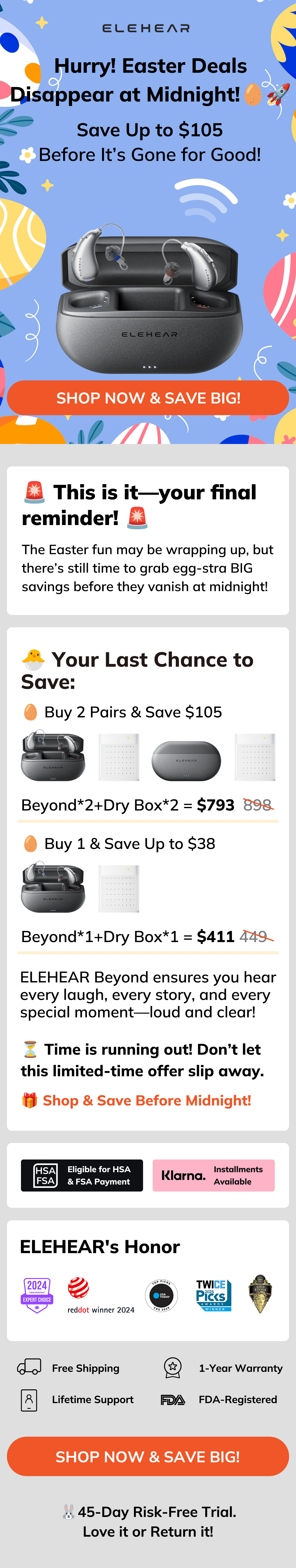Click the Dry Box thumbnail in Buy 1 bundle
296x1568 pixels.
point(119,889)
